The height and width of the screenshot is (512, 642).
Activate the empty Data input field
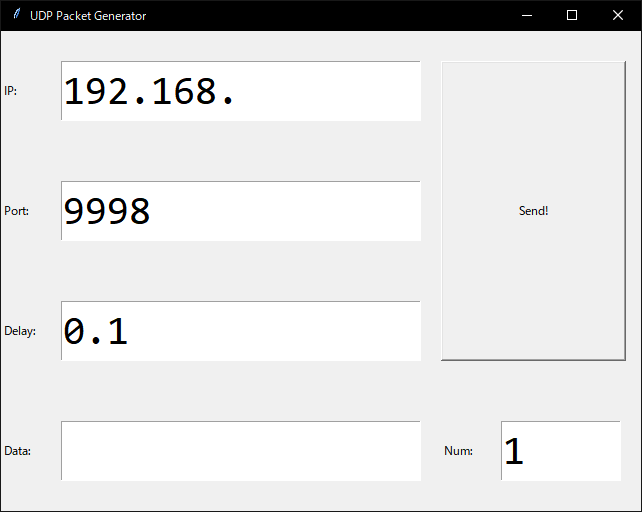pos(241,451)
